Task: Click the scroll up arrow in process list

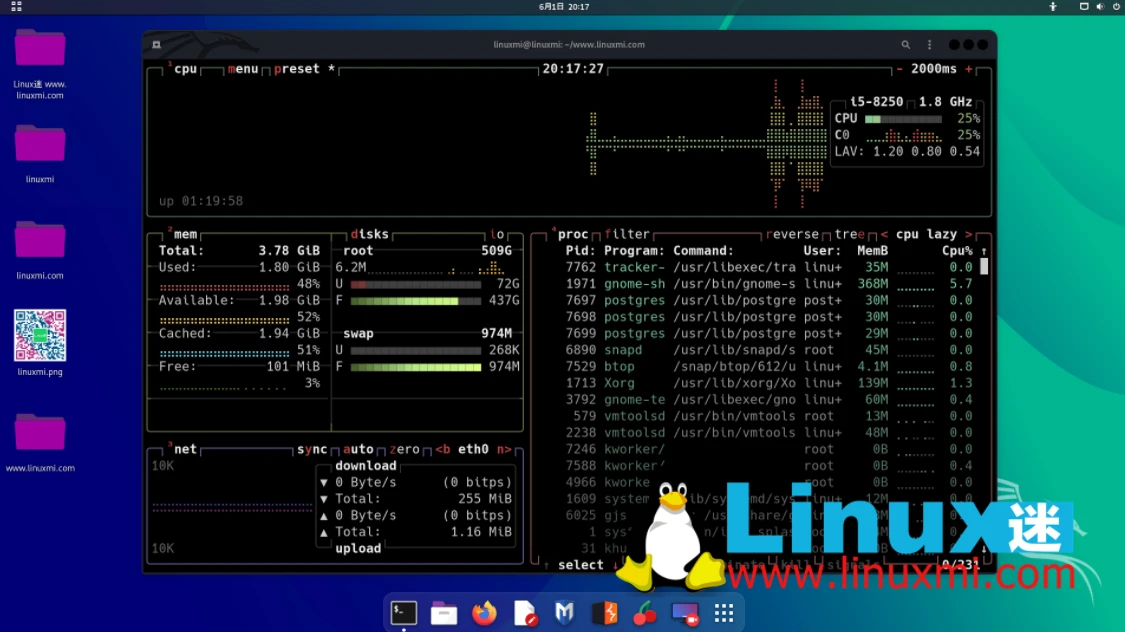Action: (984, 251)
